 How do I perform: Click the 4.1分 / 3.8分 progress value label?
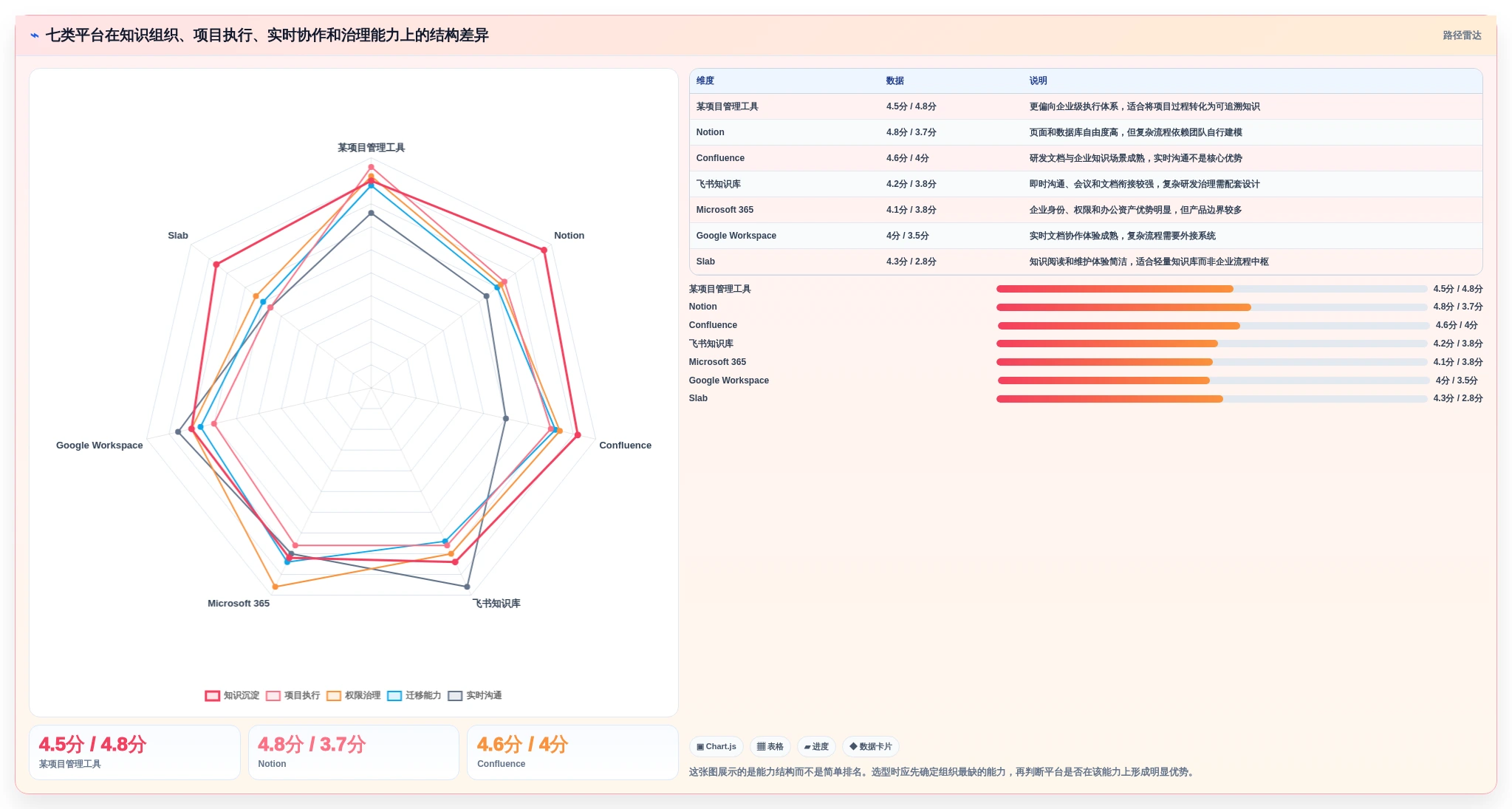1457,362
